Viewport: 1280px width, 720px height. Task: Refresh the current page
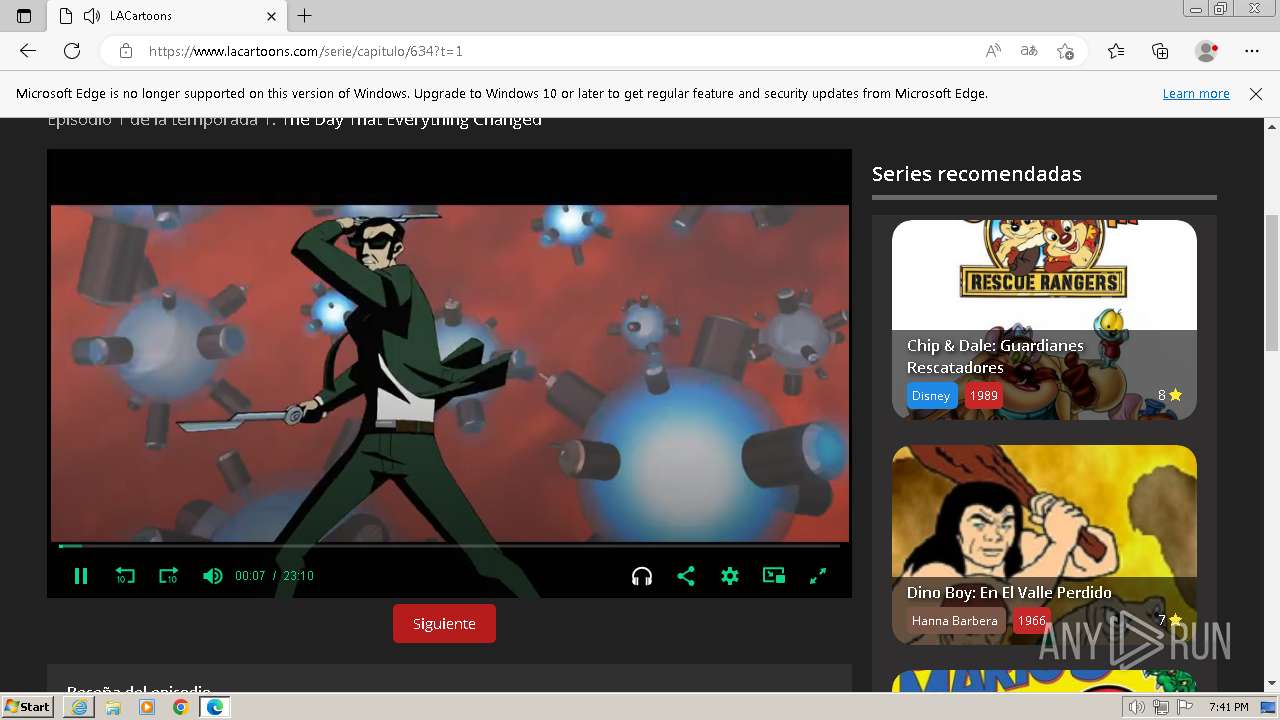pos(72,51)
